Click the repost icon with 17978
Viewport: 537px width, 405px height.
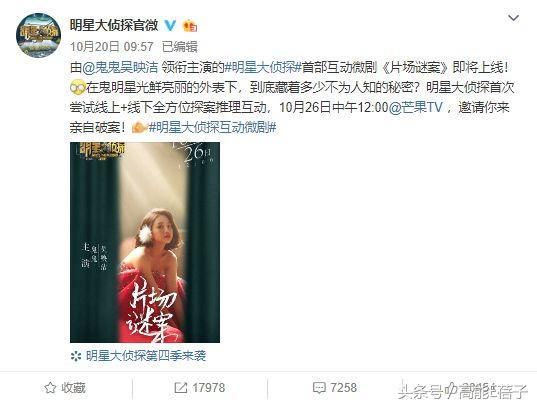point(180,388)
